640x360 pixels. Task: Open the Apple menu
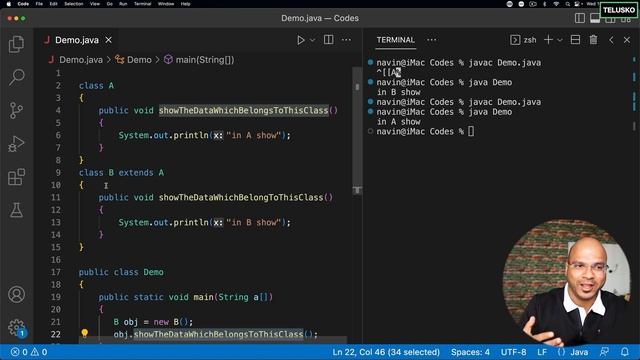pyautogui.click(x=9, y=4)
